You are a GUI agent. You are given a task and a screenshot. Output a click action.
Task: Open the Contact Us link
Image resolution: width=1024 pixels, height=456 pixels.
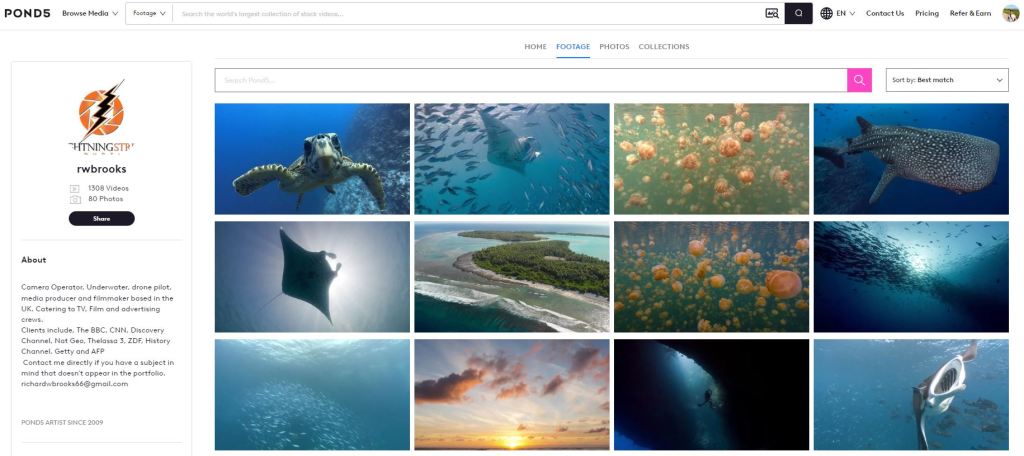click(884, 14)
